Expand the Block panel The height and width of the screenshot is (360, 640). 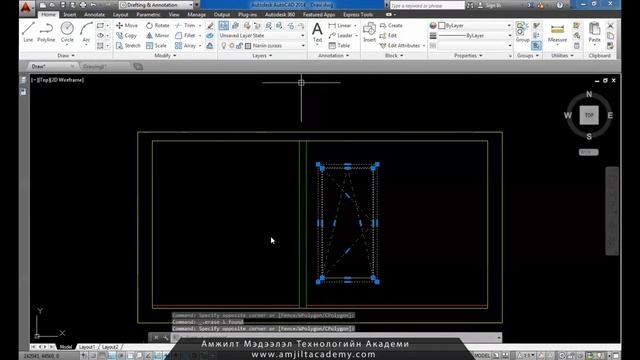click(394, 56)
